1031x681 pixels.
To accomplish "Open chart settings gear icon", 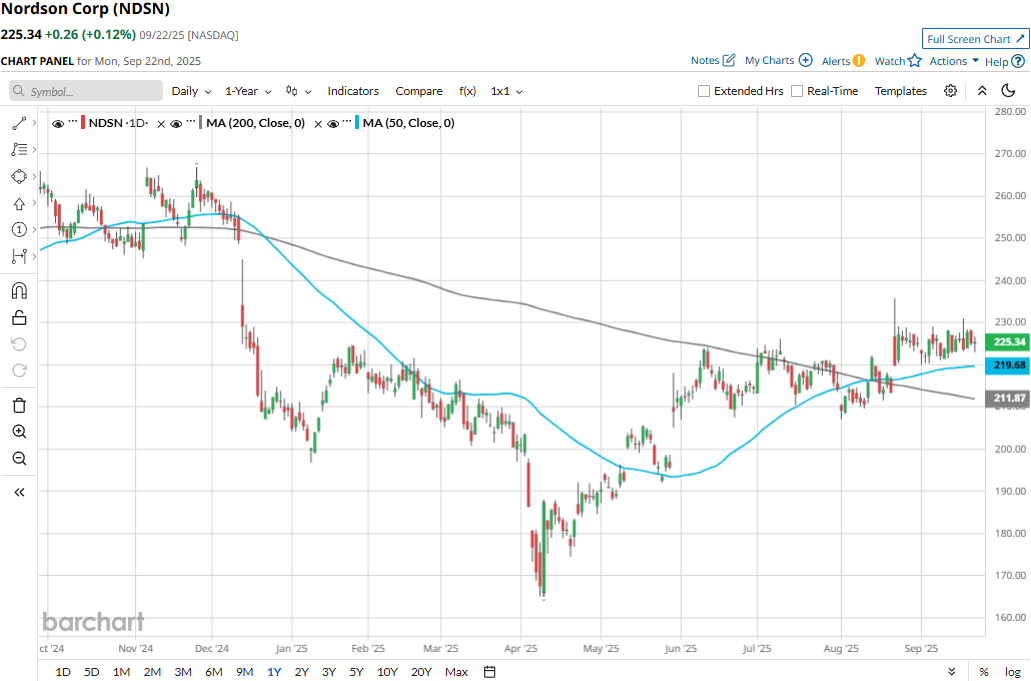I will pos(950,91).
